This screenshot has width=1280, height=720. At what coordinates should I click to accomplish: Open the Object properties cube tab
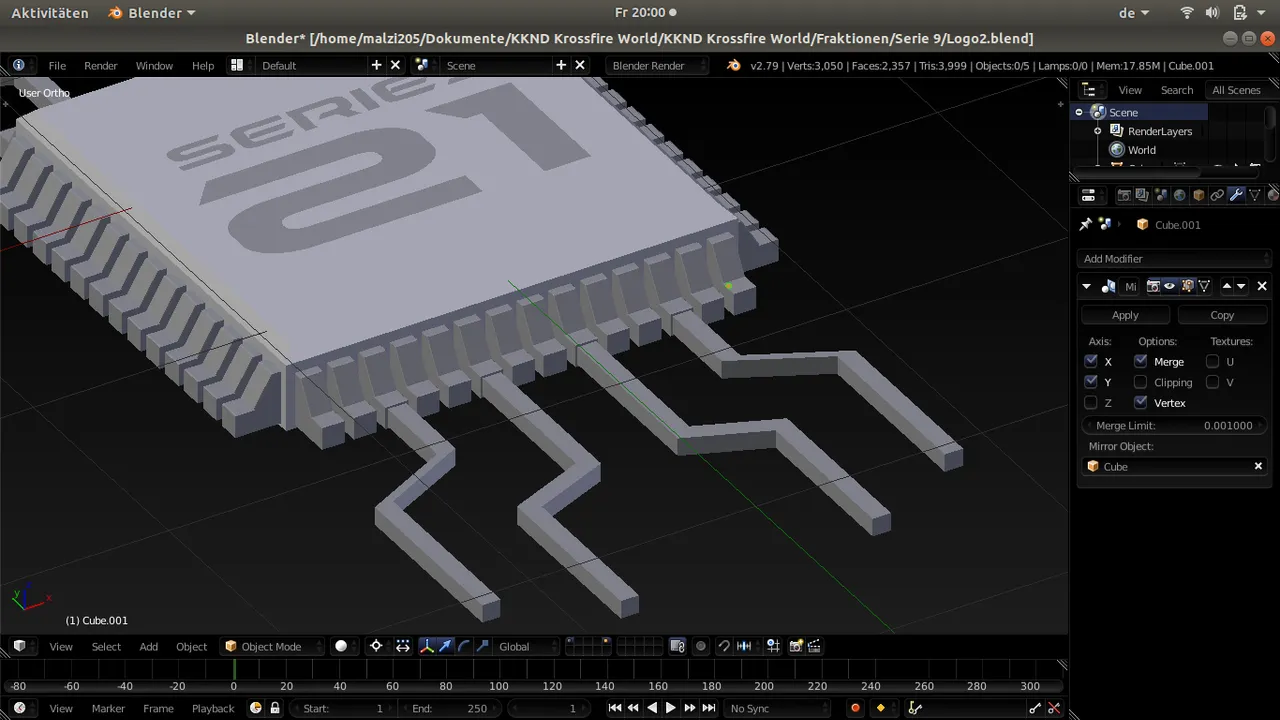coord(1199,195)
